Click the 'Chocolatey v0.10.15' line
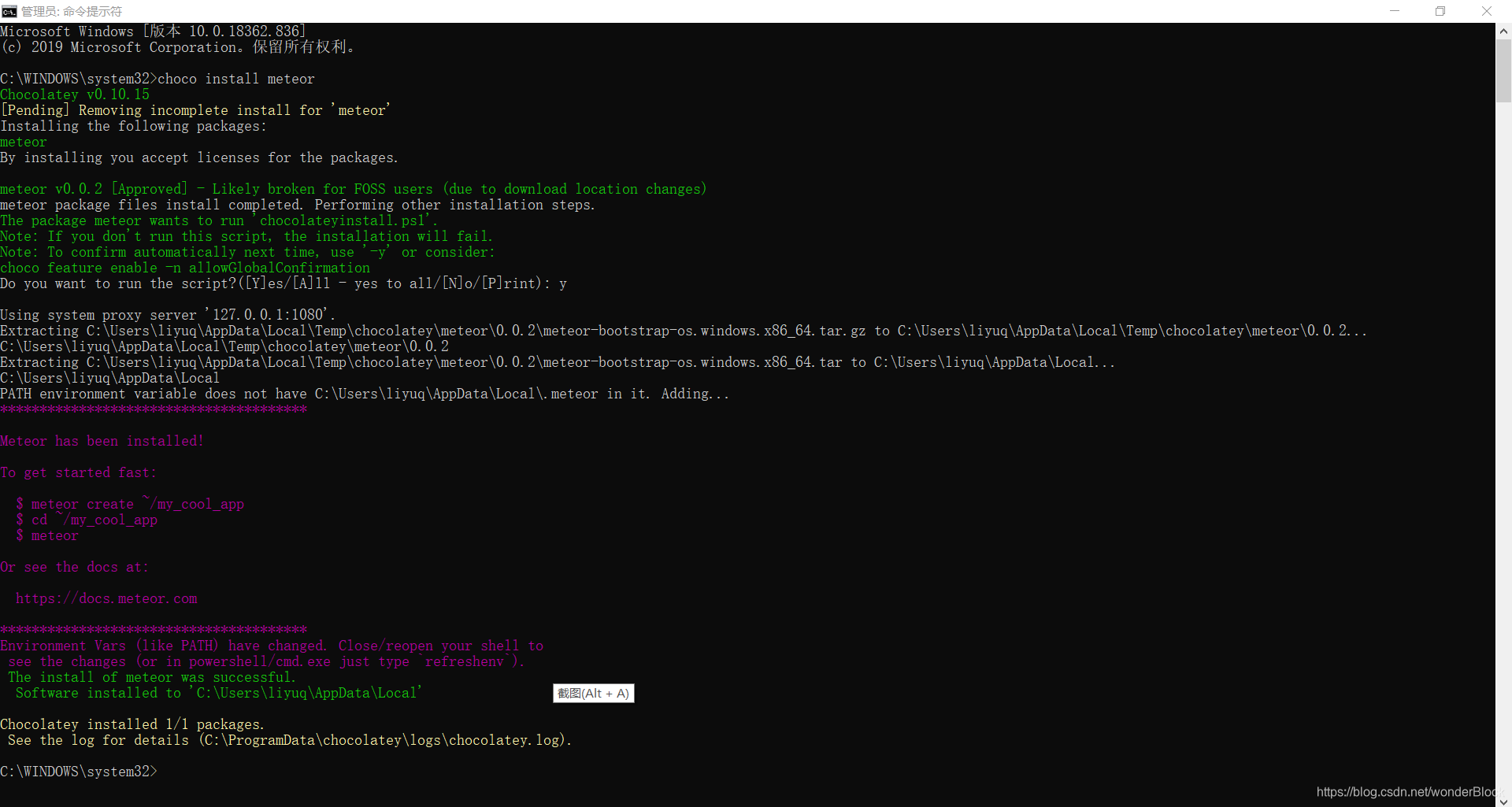The width and height of the screenshot is (1512, 807). point(75,94)
